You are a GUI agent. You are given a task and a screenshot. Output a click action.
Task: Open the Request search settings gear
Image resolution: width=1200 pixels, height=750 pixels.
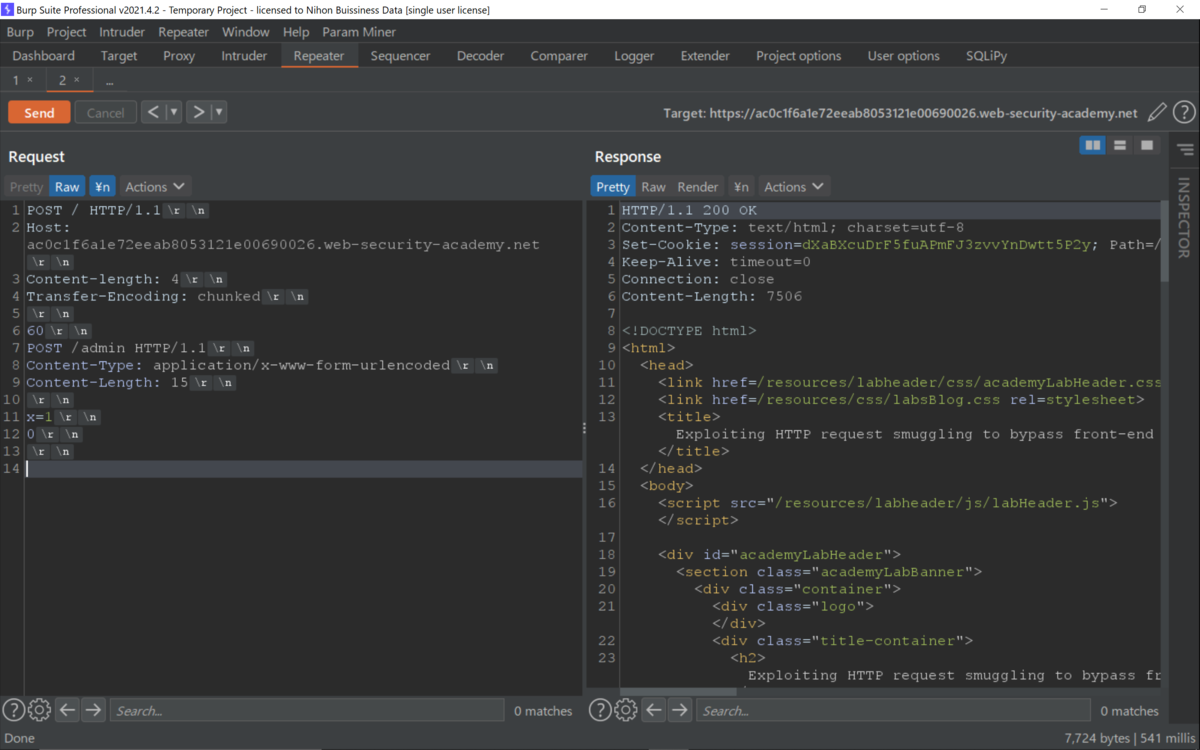(x=39, y=710)
